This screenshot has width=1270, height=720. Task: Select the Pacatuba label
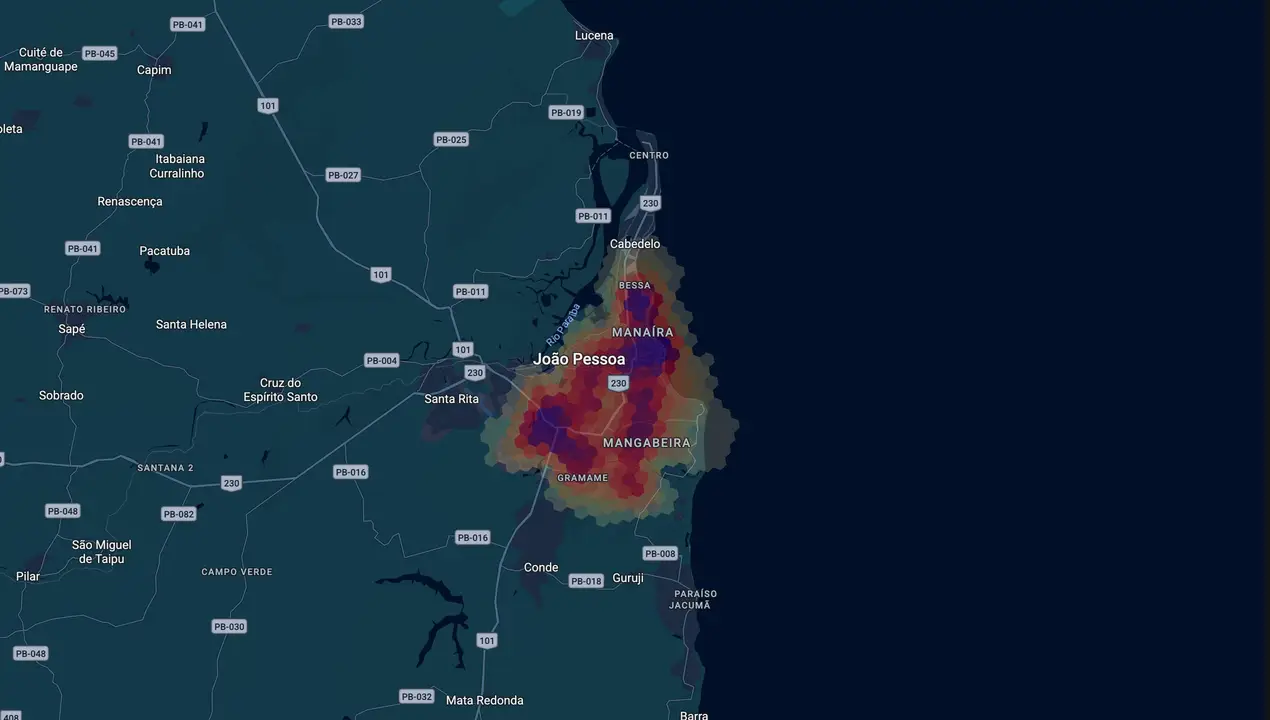pos(165,251)
